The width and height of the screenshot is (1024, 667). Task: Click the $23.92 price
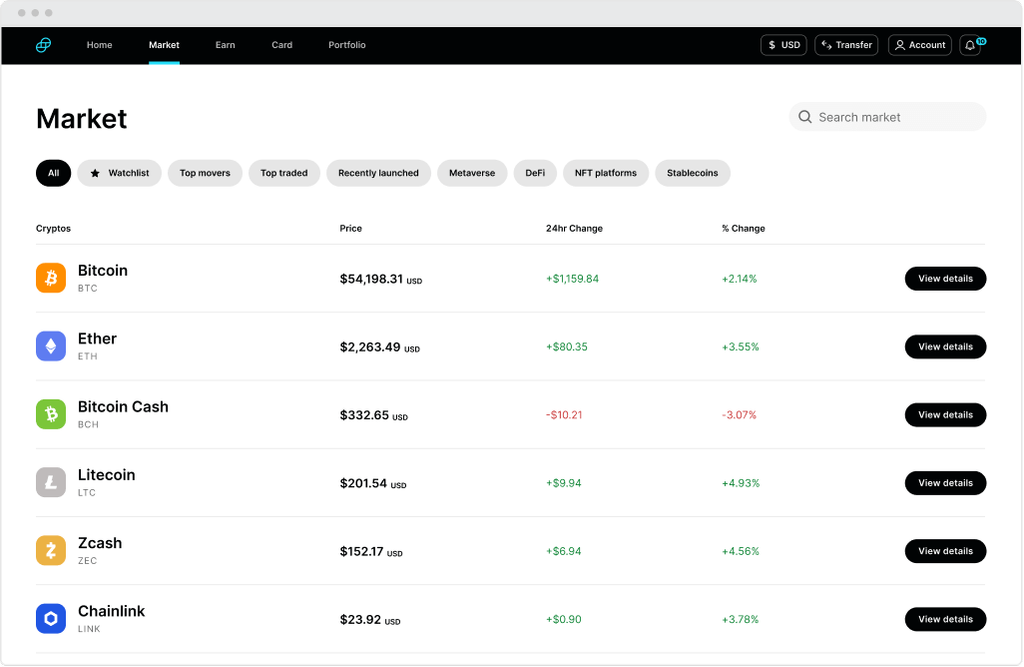[360, 619]
